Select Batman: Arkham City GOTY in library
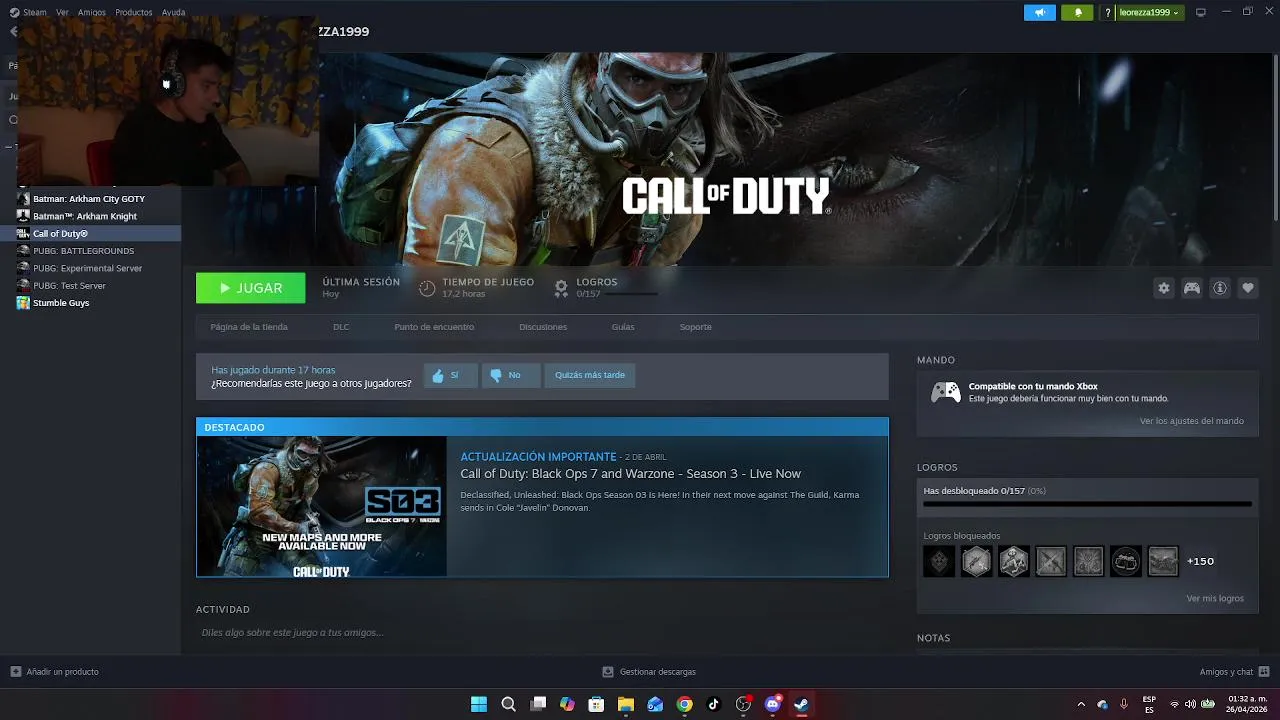Viewport: 1280px width, 720px height. (x=90, y=199)
